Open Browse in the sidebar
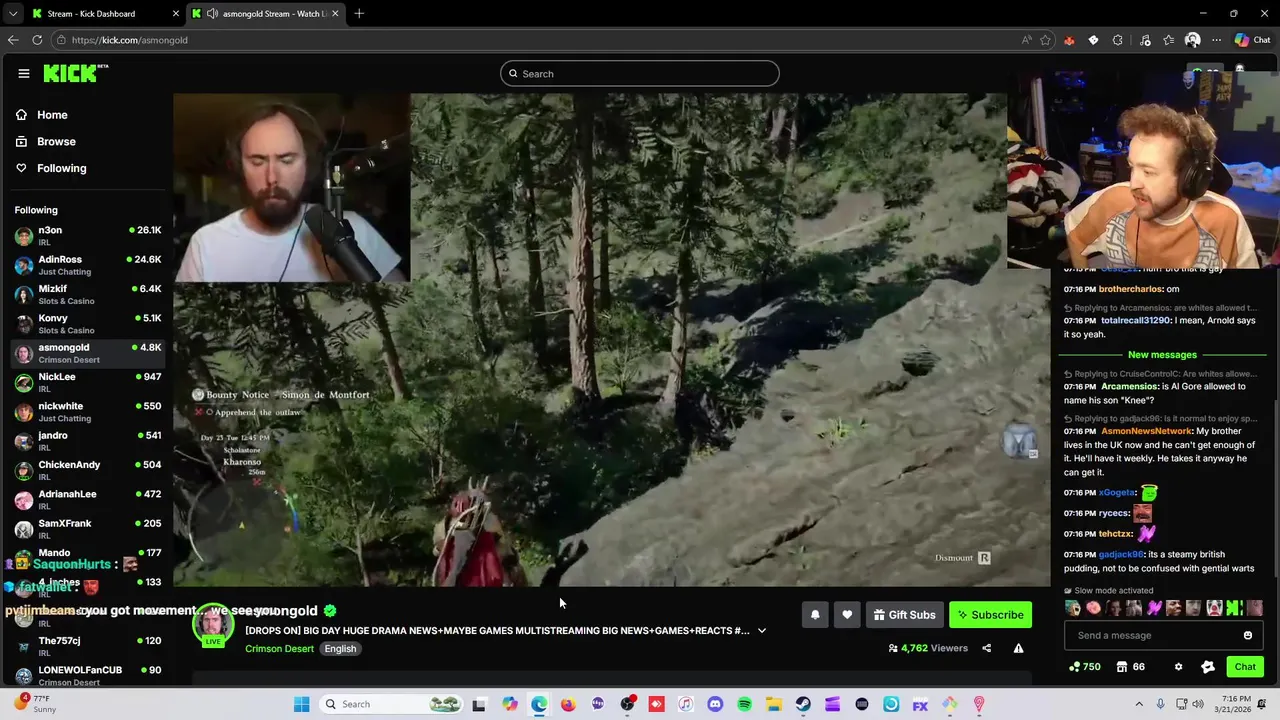This screenshot has height=720, width=1280. [56, 142]
